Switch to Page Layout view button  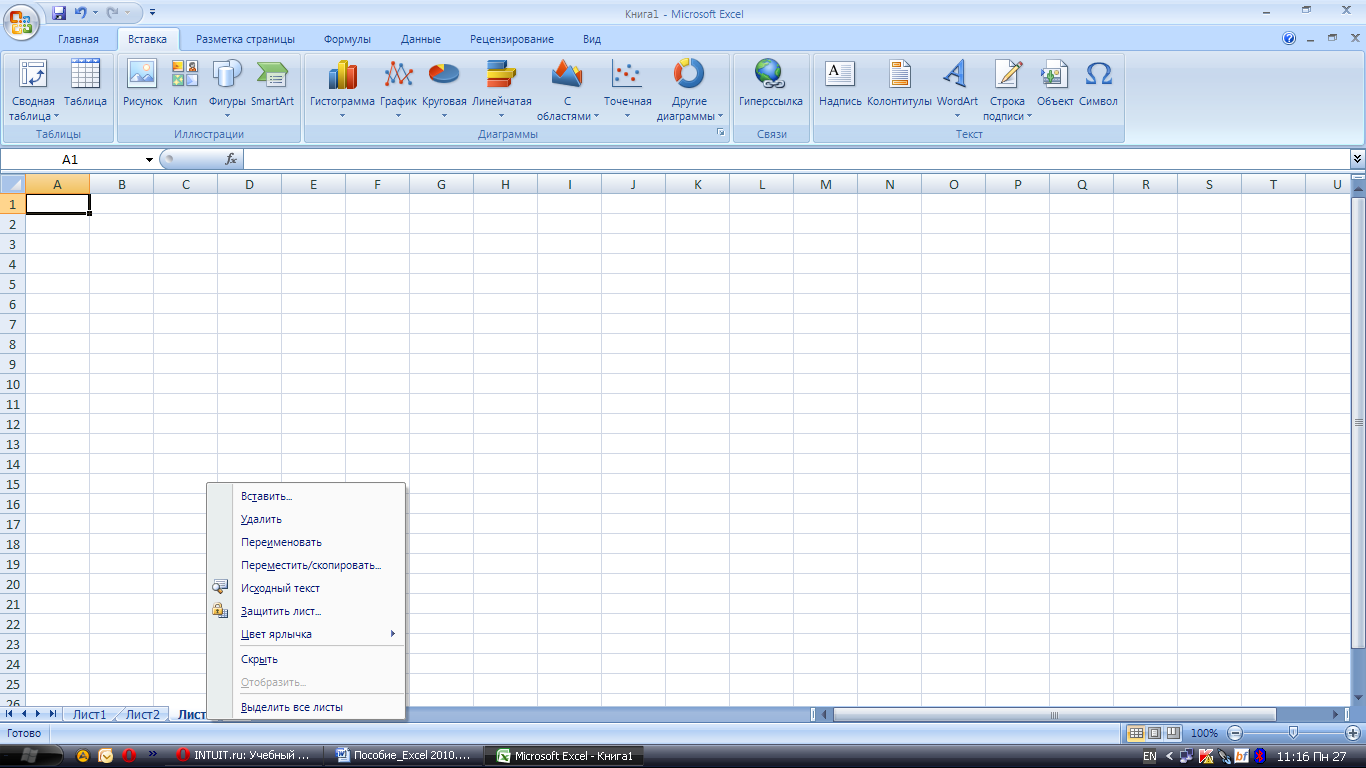click(x=1154, y=733)
